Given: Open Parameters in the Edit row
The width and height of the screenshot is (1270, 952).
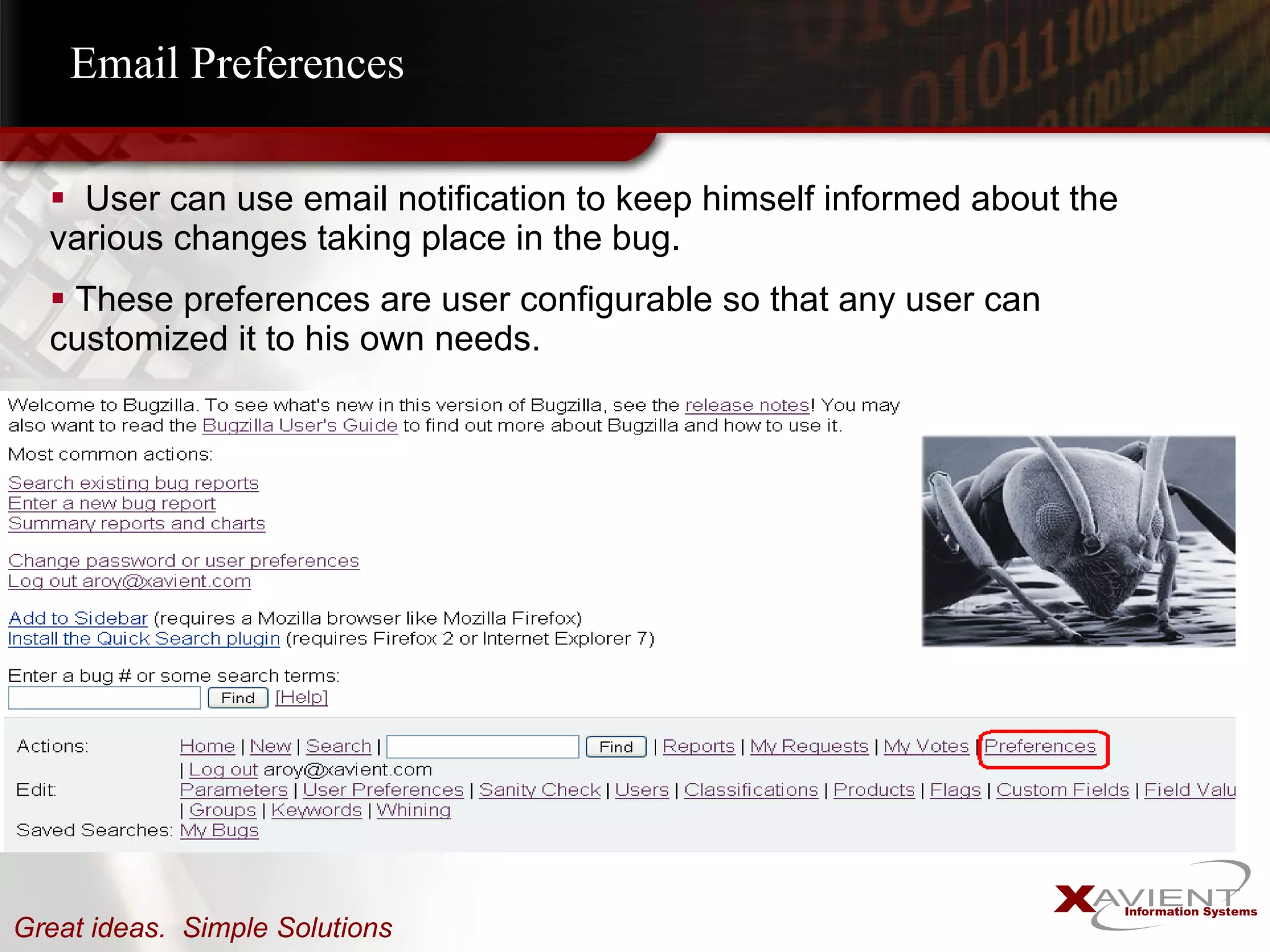Looking at the screenshot, I should (x=234, y=790).
